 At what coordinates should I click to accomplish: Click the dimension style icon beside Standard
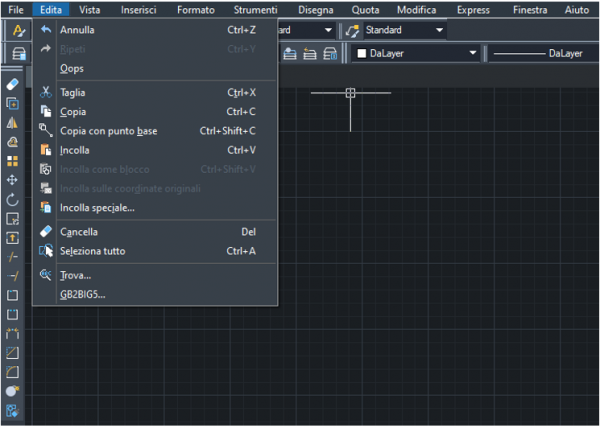pyautogui.click(x=352, y=30)
